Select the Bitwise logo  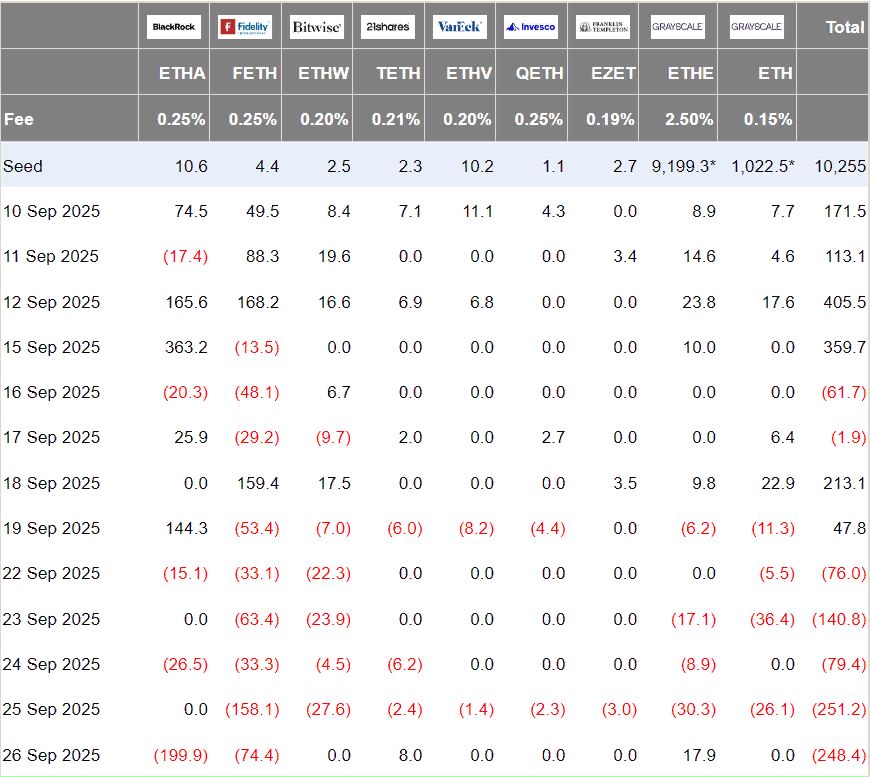point(317,27)
